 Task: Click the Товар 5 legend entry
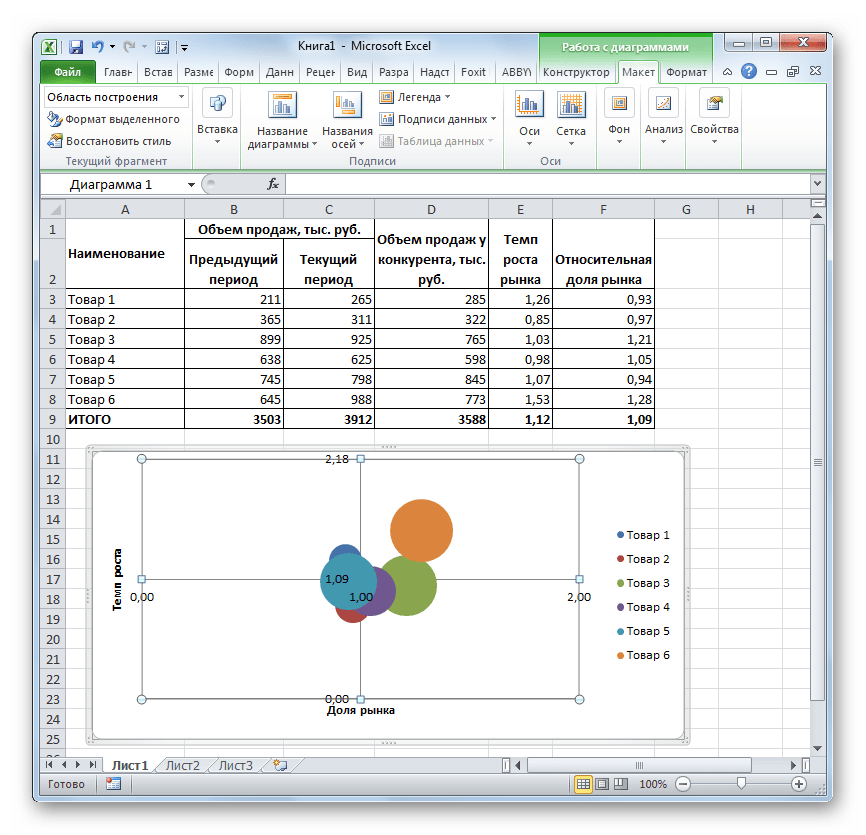[x=643, y=631]
